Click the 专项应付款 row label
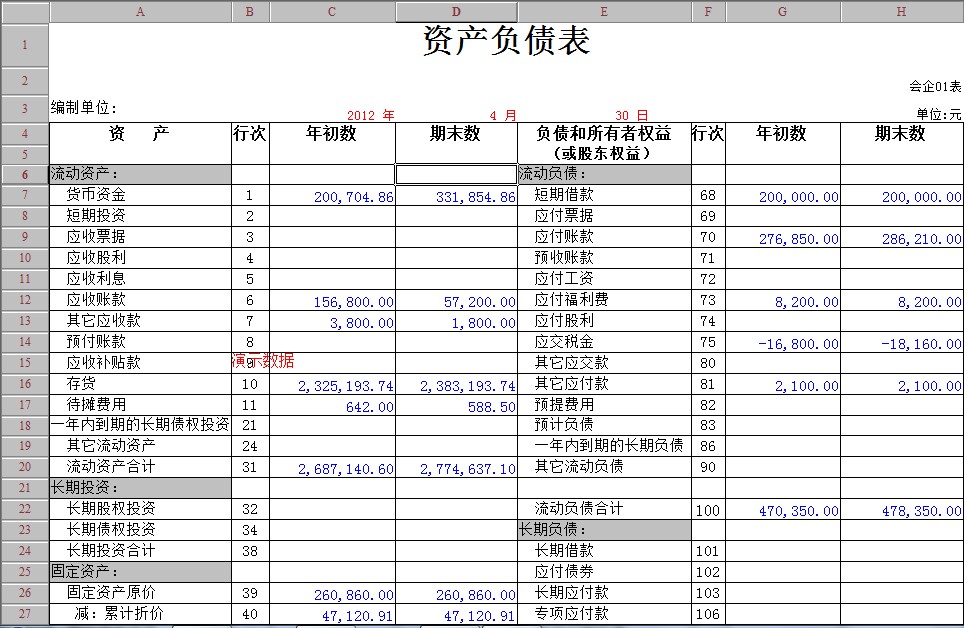Screen dimensions: 964x628 [x=571, y=613]
